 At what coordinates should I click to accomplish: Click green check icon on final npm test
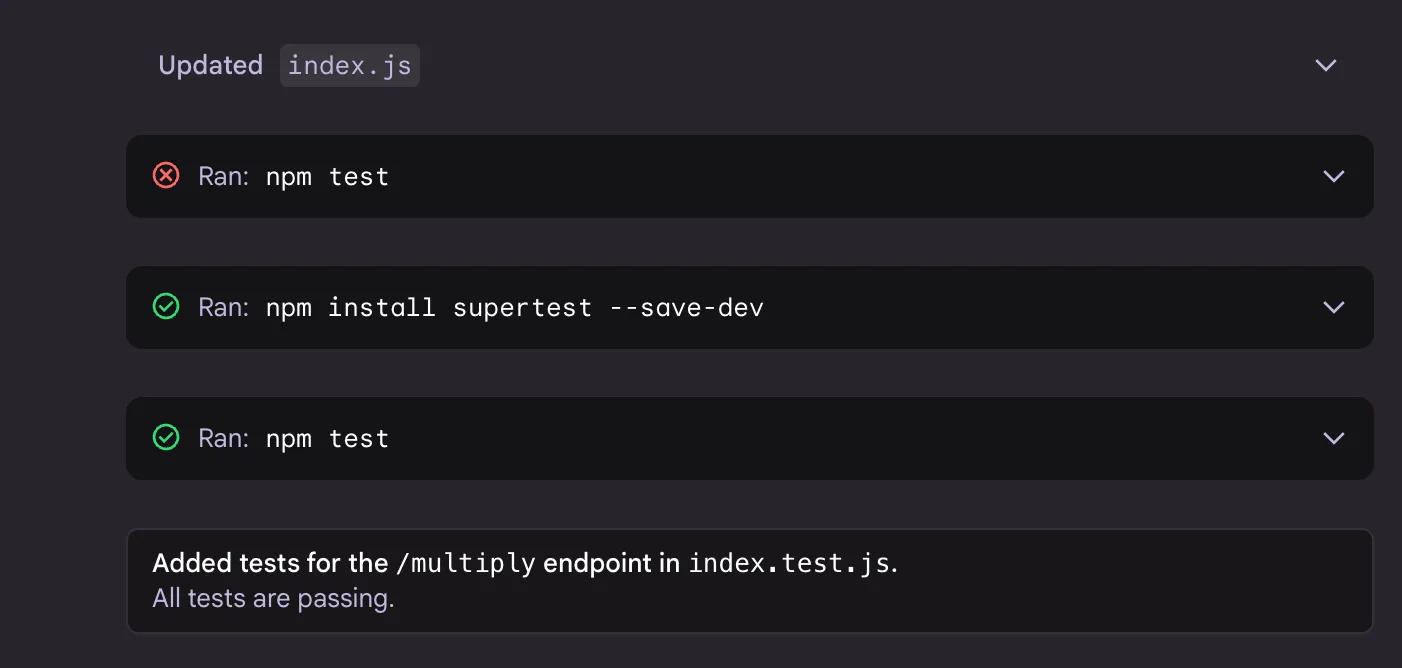point(166,438)
